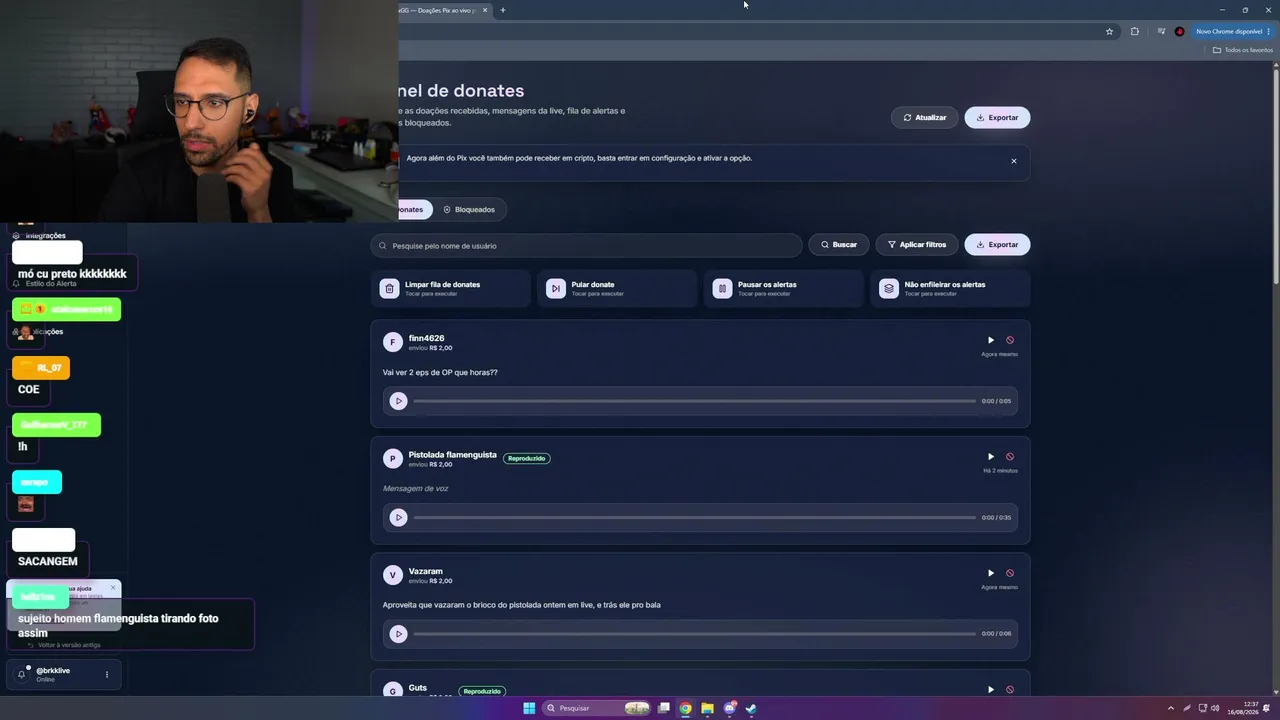The image size is (1280, 720).
Task: Click the red Chrome profile avatar
Action: click(x=1180, y=32)
